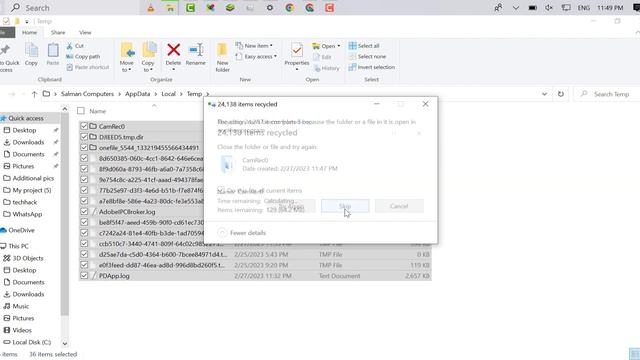This screenshot has height=360, width=640.
Task: Click Copy path in Clipboard group
Action: [x=83, y=56]
